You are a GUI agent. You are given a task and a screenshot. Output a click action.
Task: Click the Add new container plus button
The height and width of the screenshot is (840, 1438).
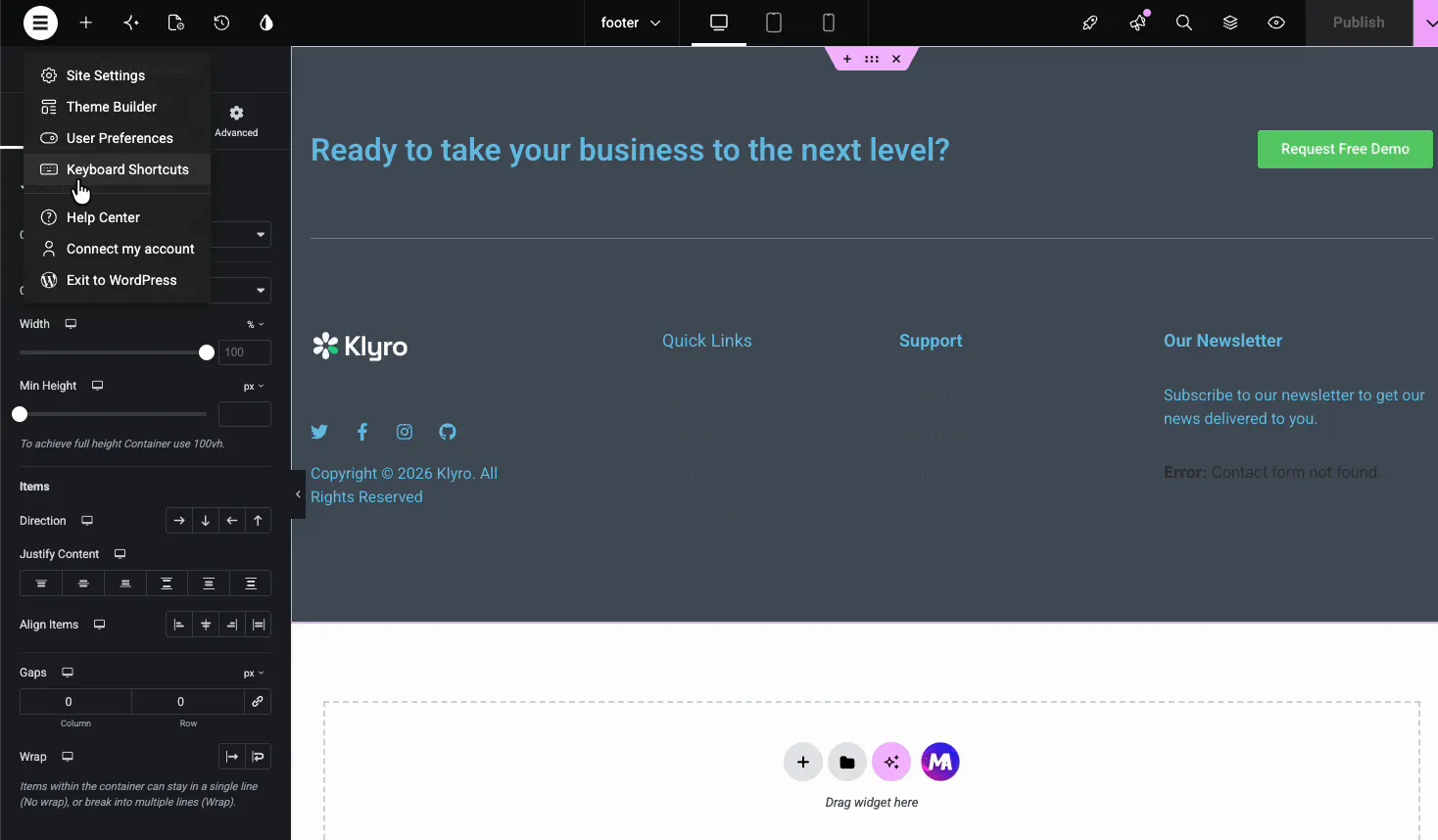(803, 762)
